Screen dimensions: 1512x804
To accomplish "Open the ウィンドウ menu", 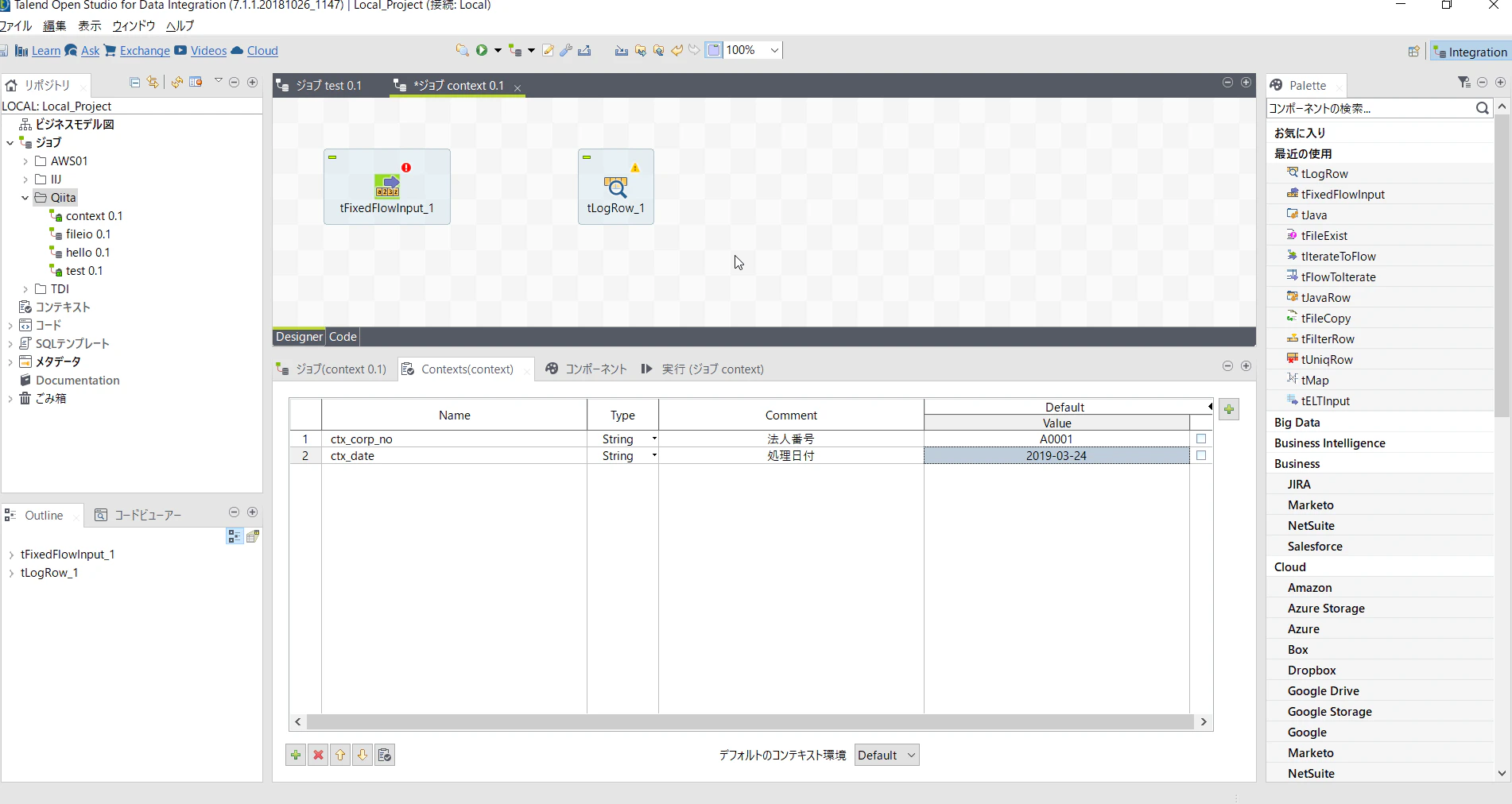I will 134,25.
